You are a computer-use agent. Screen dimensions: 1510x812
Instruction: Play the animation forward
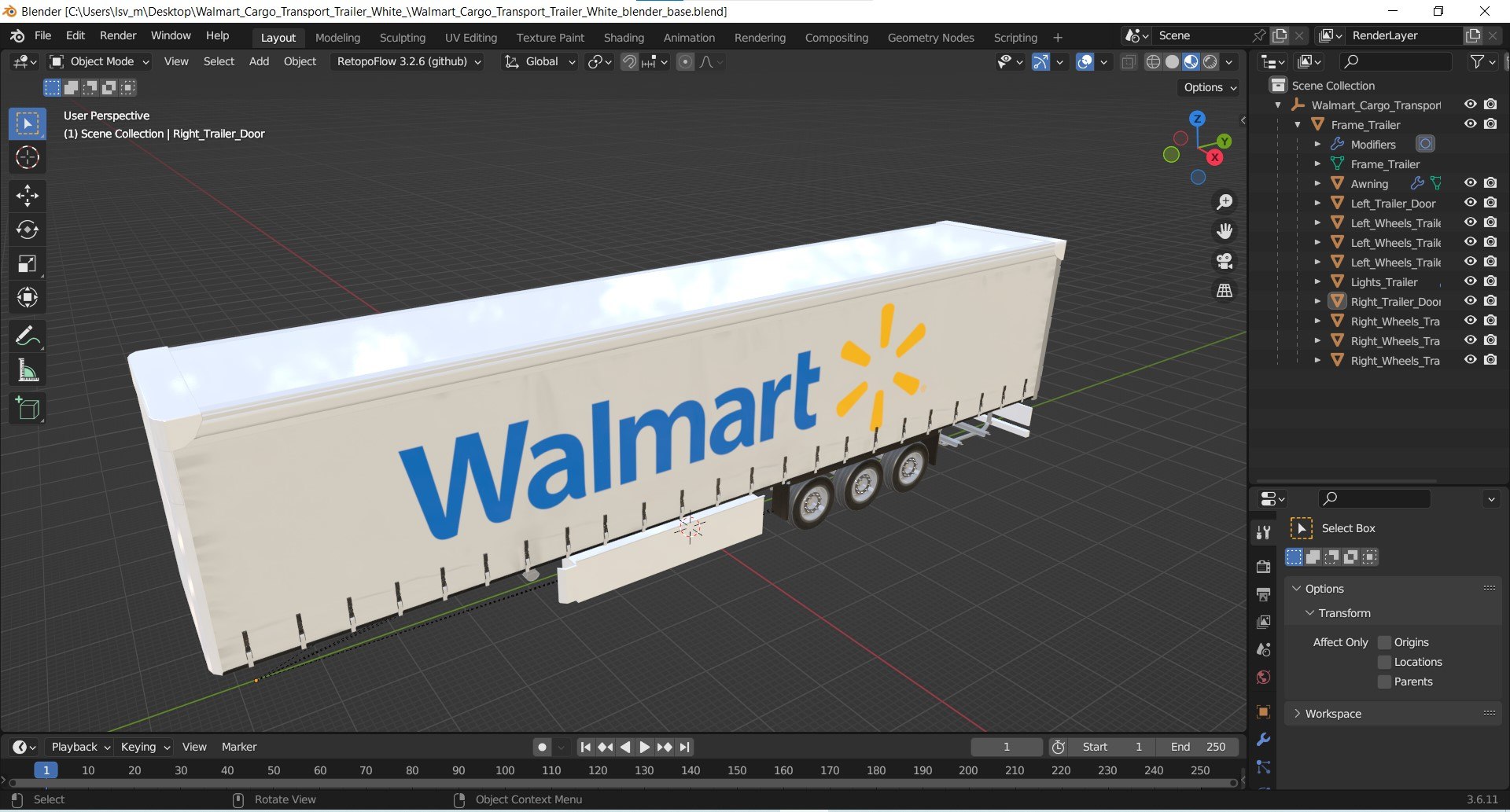point(644,747)
